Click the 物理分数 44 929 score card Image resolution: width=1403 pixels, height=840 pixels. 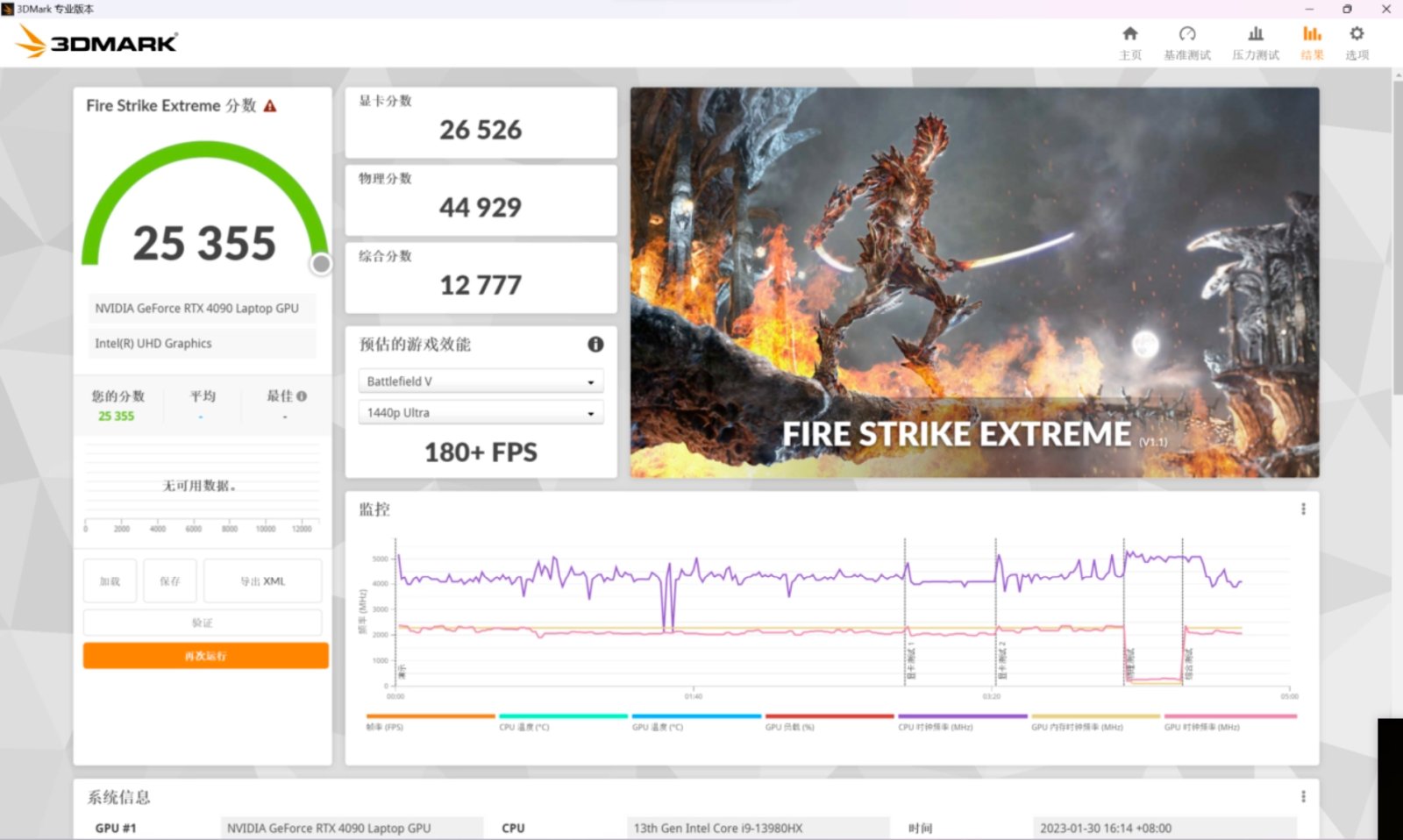(x=481, y=200)
